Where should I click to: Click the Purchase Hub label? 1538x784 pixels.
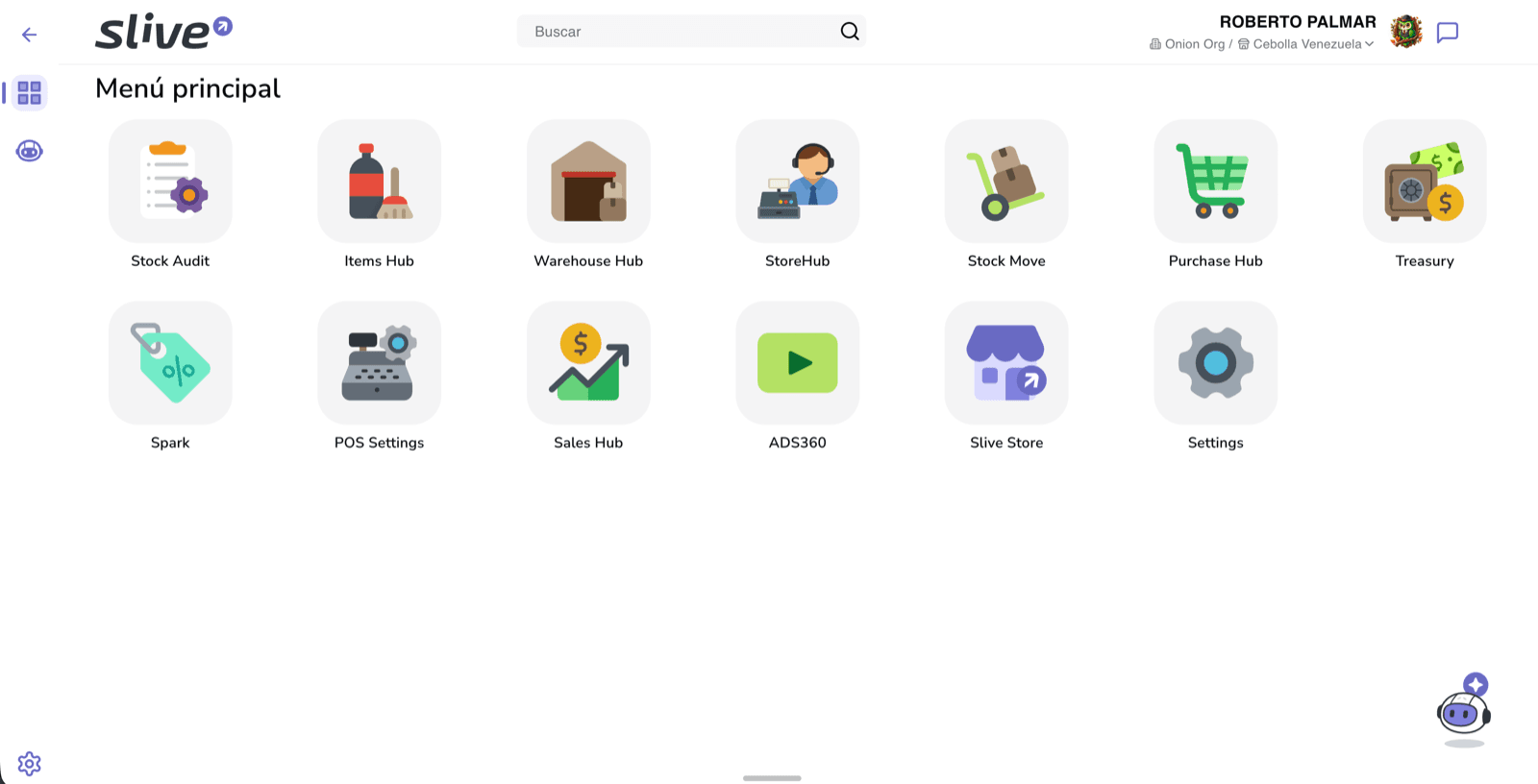coord(1216,261)
